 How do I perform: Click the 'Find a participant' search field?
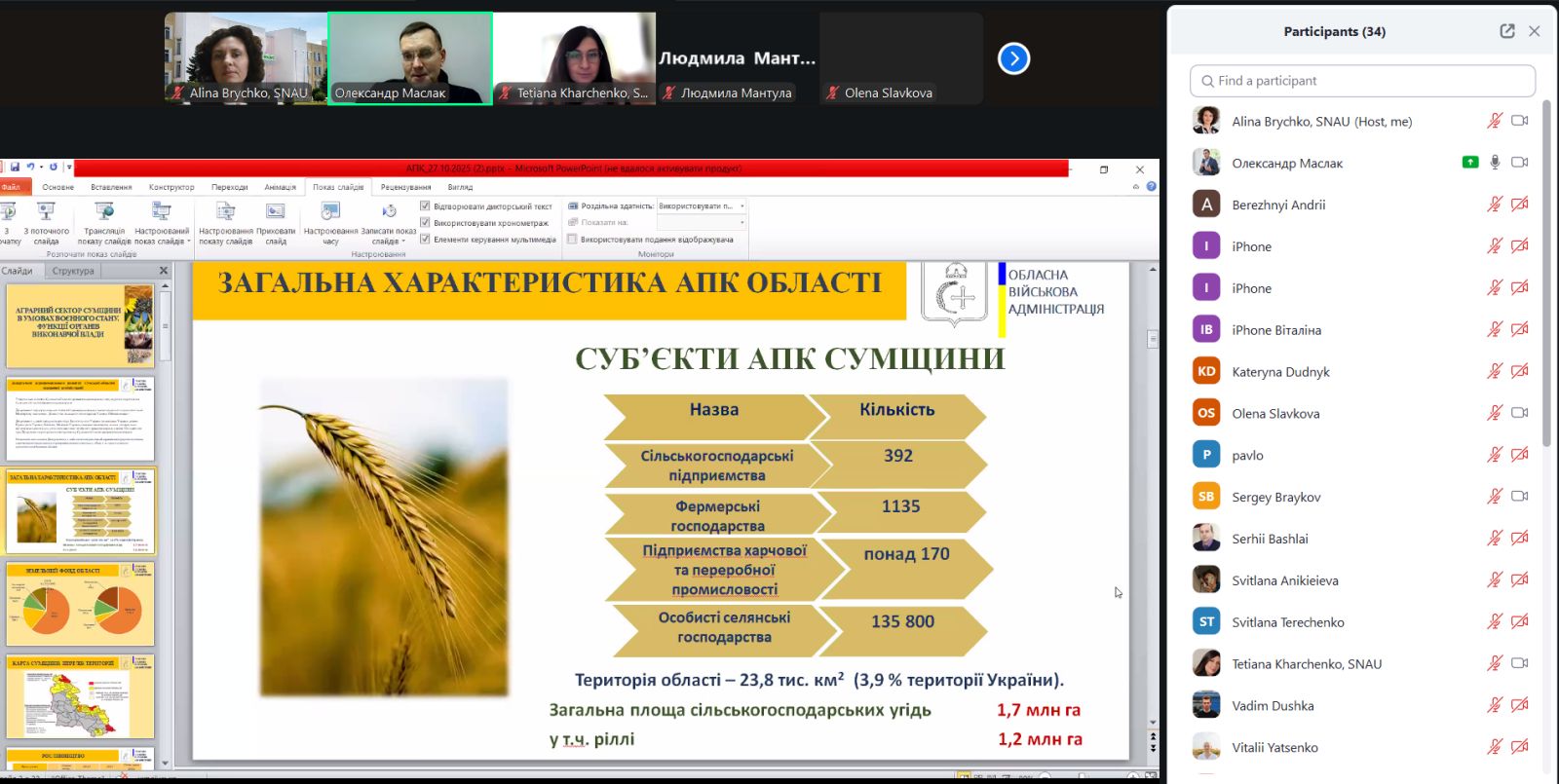click(1362, 81)
